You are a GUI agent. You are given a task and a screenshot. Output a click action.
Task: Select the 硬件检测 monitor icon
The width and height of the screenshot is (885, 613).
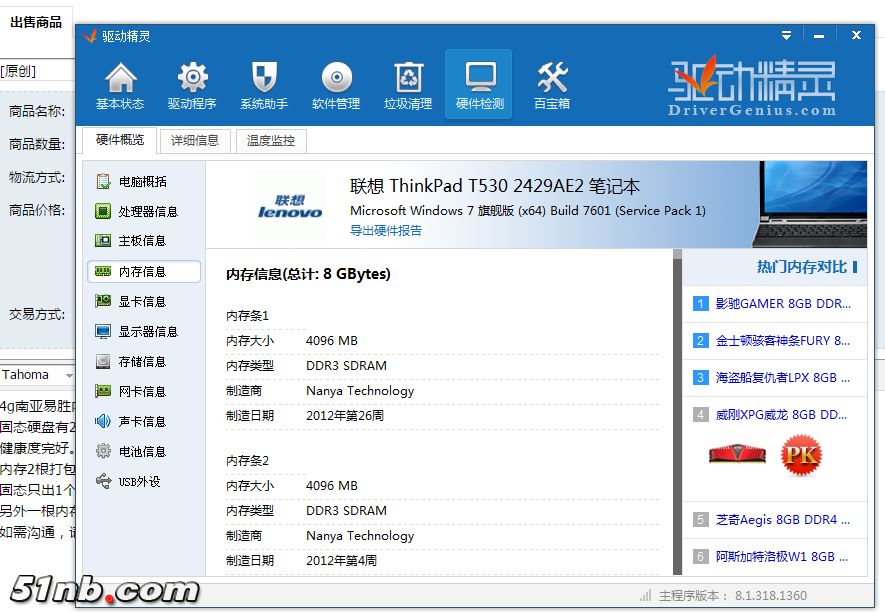pyautogui.click(x=479, y=84)
